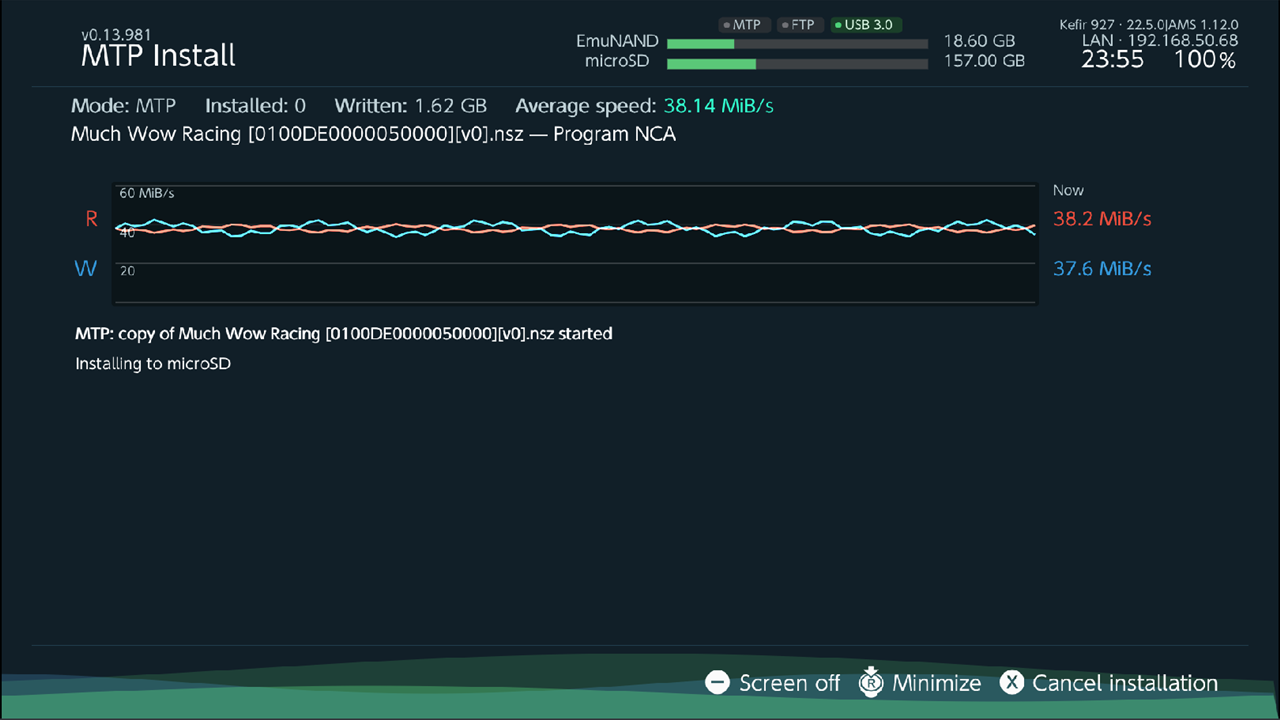Click the 18.60 GB free space value

coord(979,41)
